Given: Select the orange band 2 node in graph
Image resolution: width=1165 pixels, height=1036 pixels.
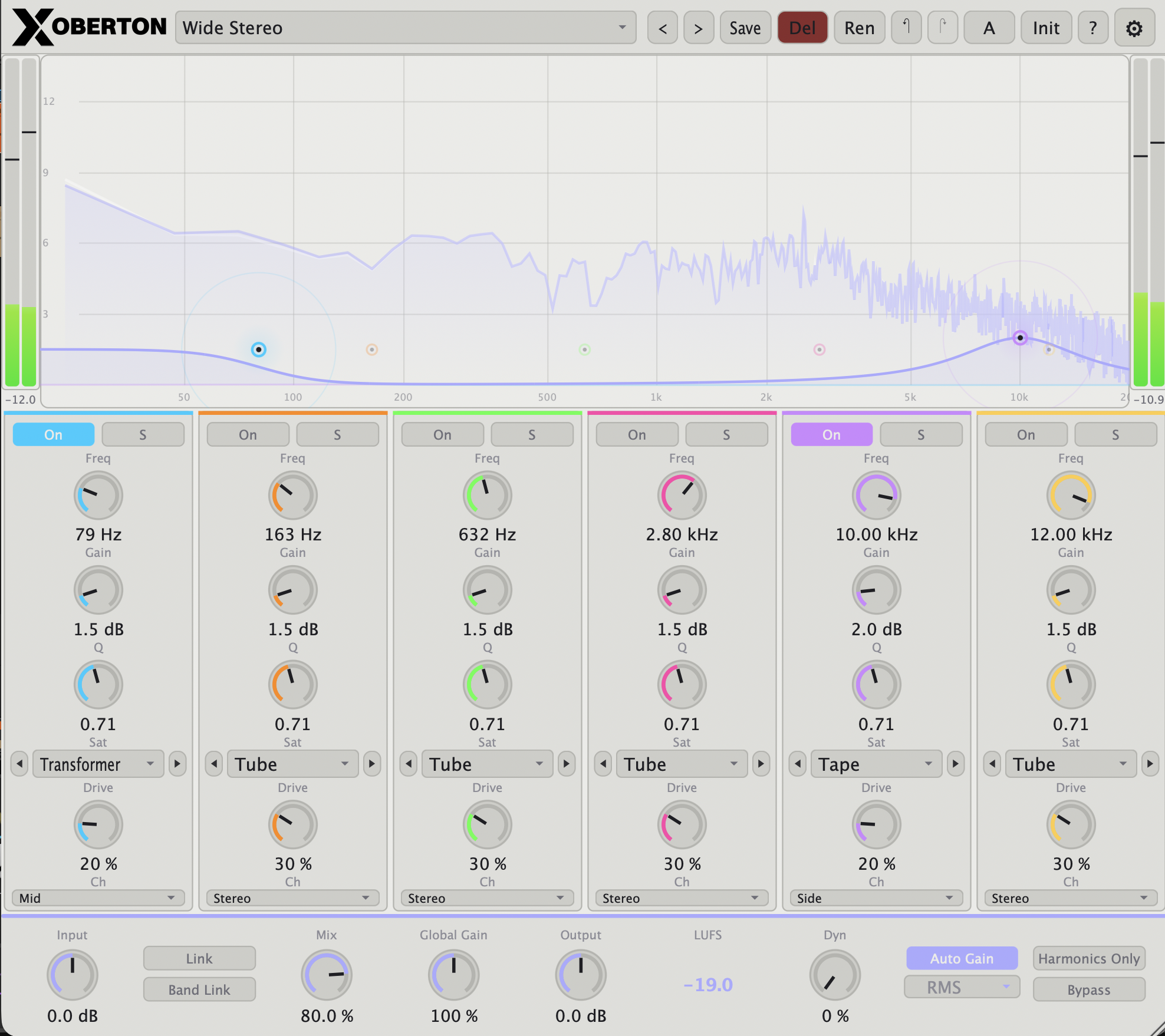Looking at the screenshot, I should 371,349.
